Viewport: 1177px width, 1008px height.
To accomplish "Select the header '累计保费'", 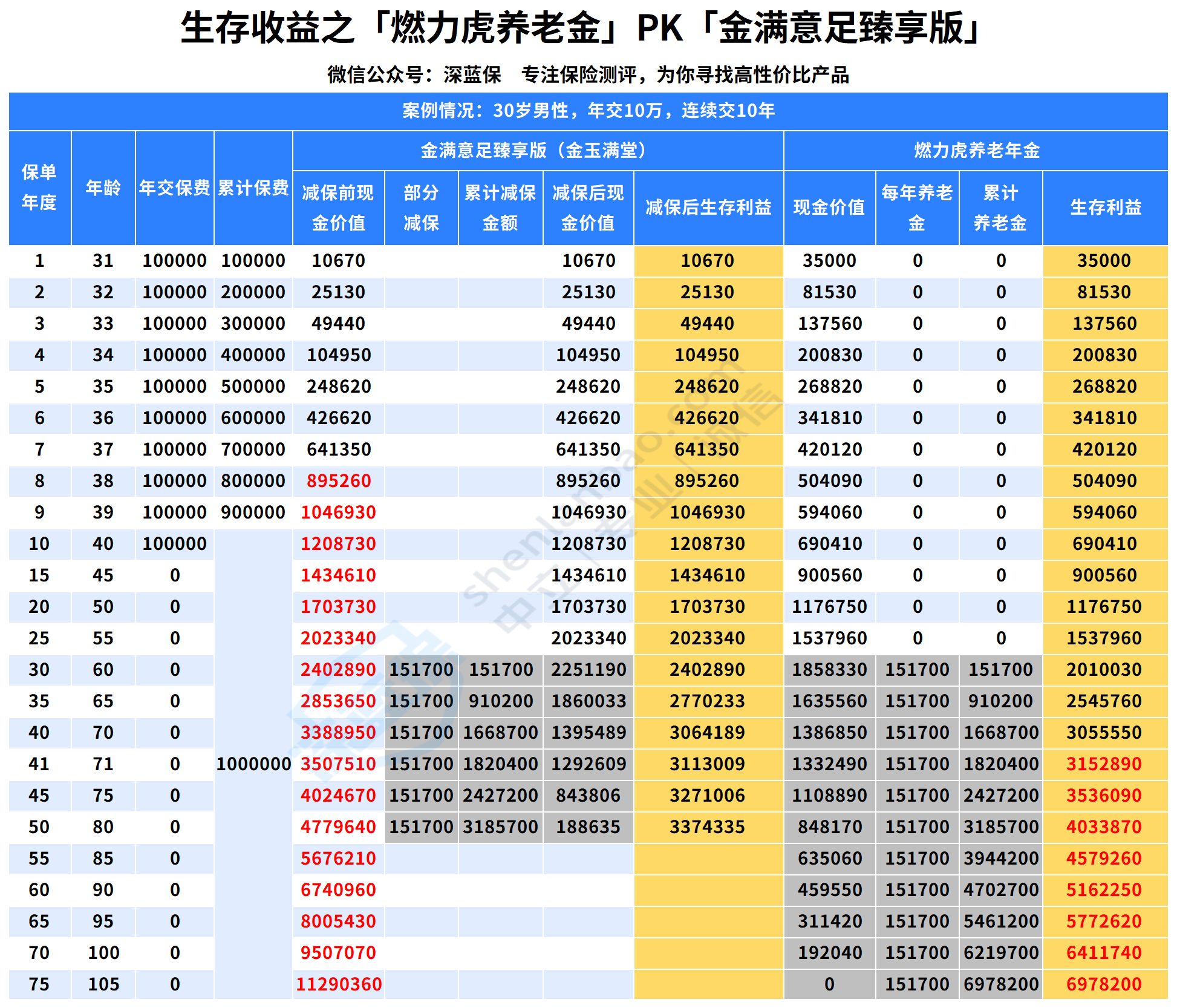I will pos(253,188).
